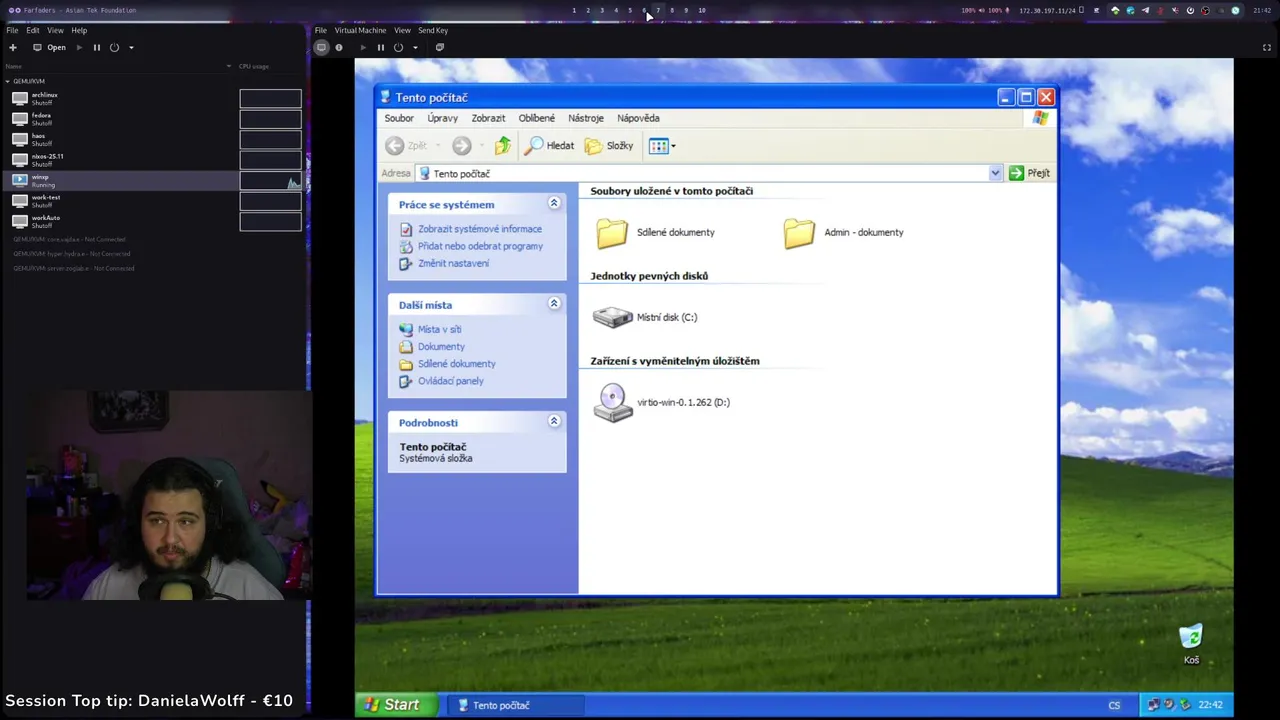Click the shut down power icon in viewer toolbar

tap(398, 47)
